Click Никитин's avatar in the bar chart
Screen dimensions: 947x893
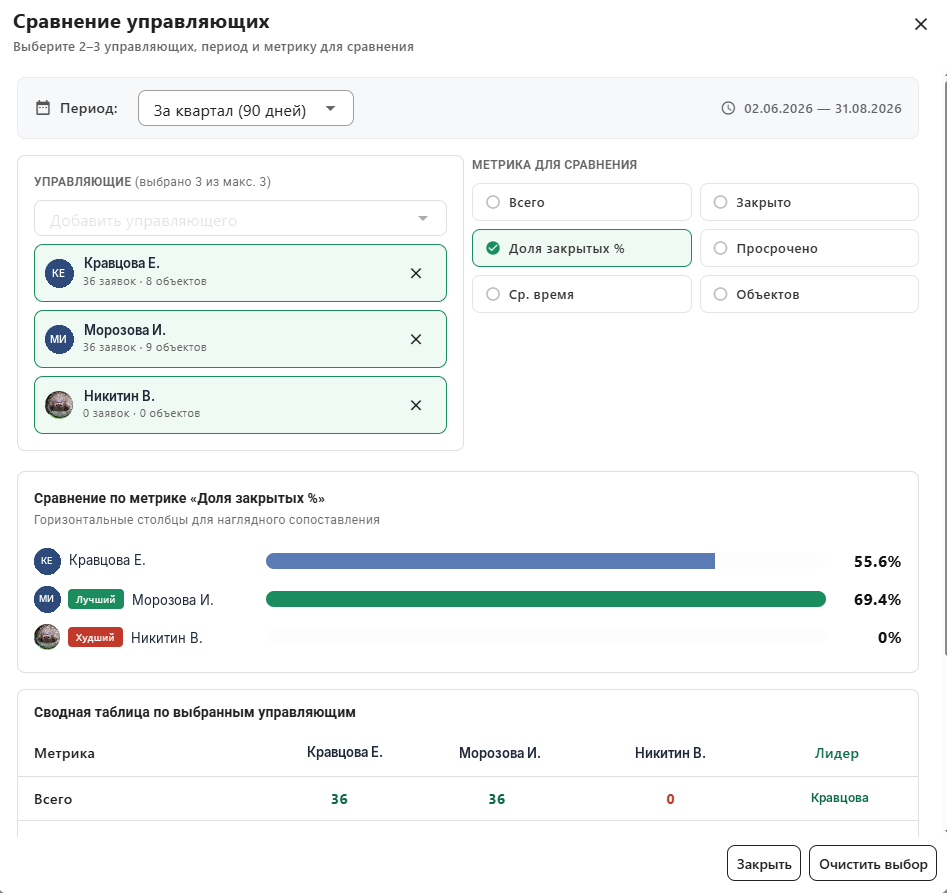tap(47, 637)
